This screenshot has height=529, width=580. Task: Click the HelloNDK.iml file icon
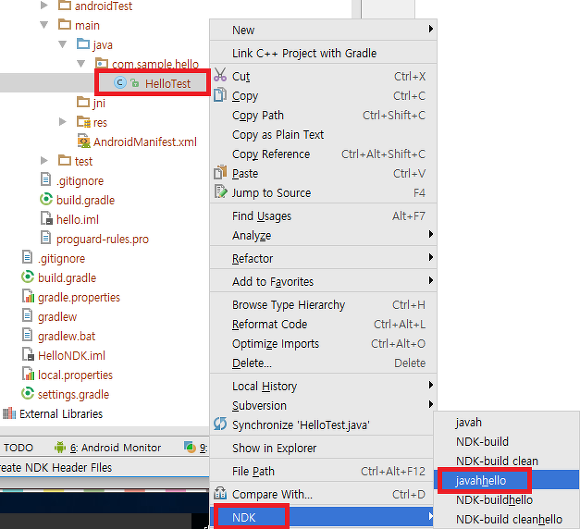click(x=28, y=354)
